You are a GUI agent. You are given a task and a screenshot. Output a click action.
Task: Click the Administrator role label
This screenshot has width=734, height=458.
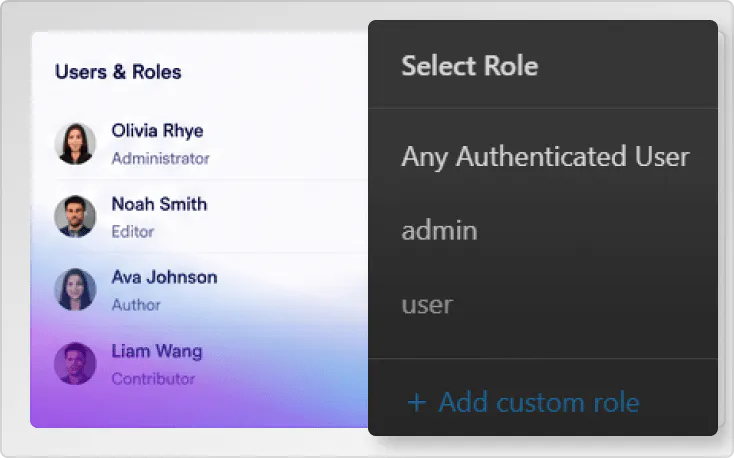pyautogui.click(x=160, y=159)
